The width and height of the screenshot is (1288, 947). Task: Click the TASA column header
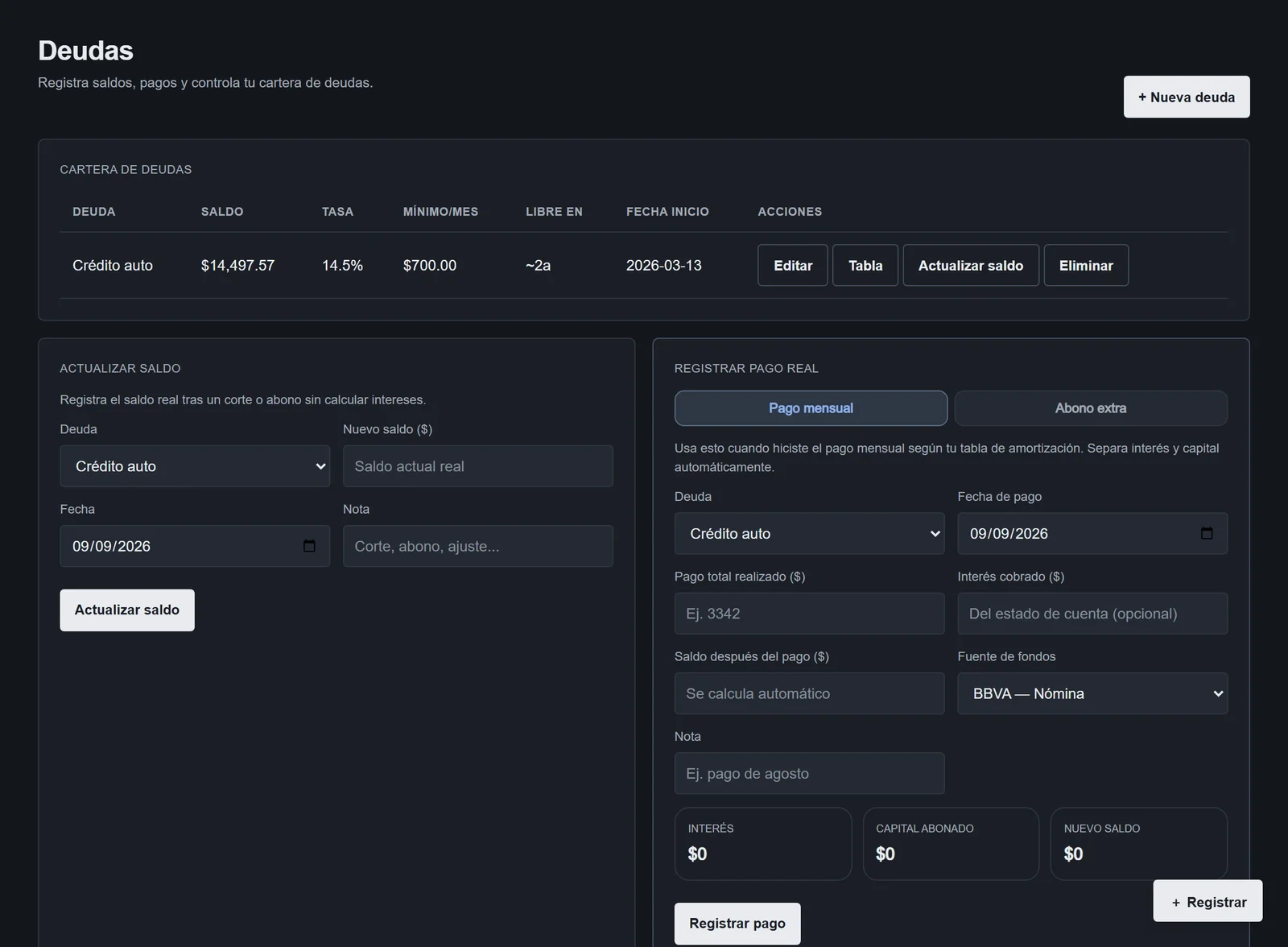337,212
